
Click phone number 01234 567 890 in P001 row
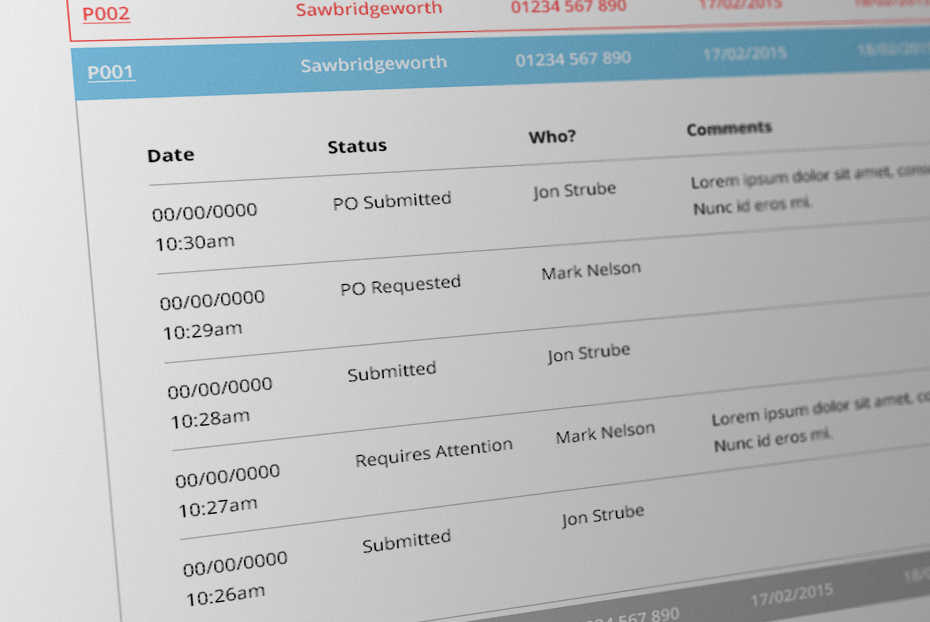(x=573, y=59)
